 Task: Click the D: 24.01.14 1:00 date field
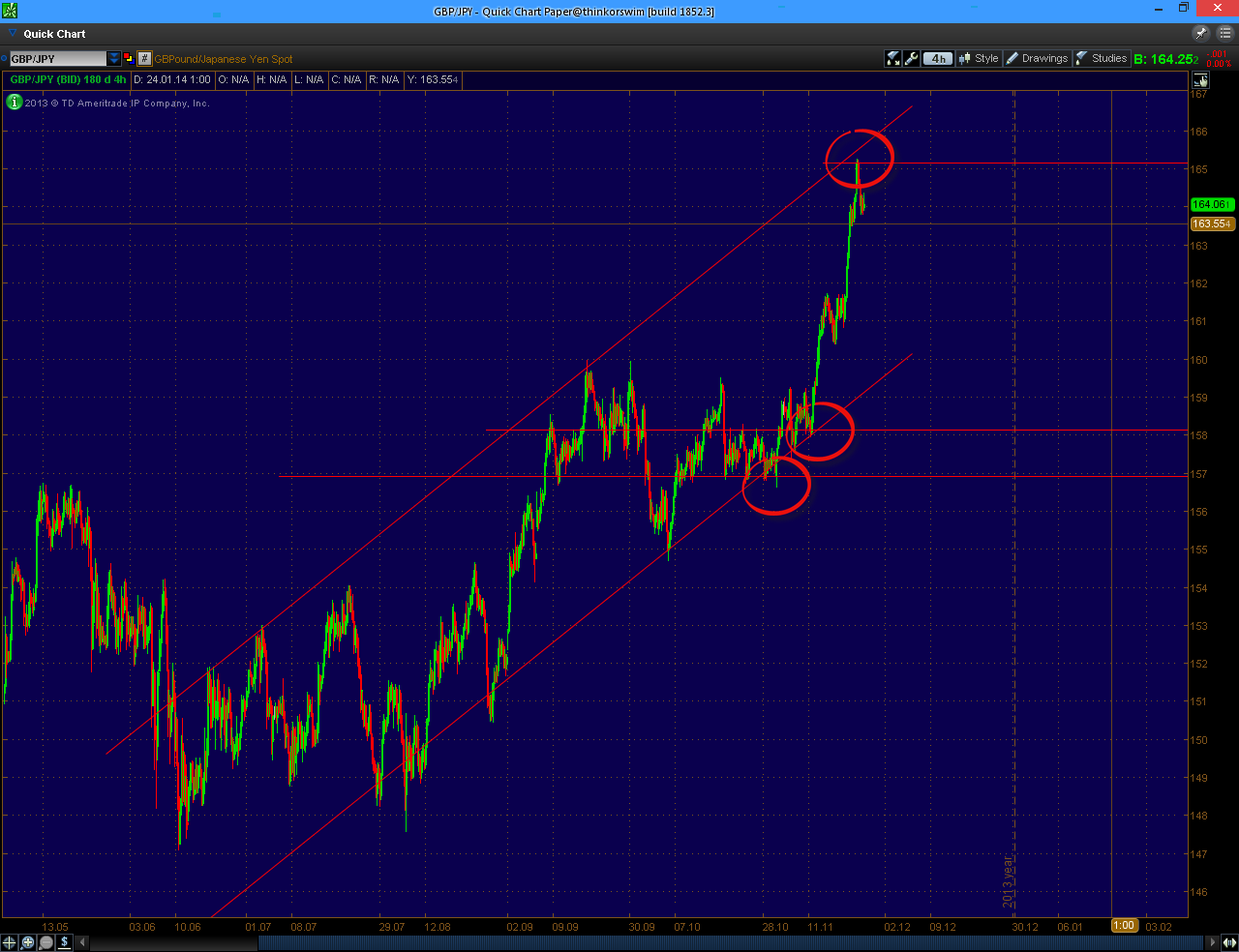pos(172,80)
